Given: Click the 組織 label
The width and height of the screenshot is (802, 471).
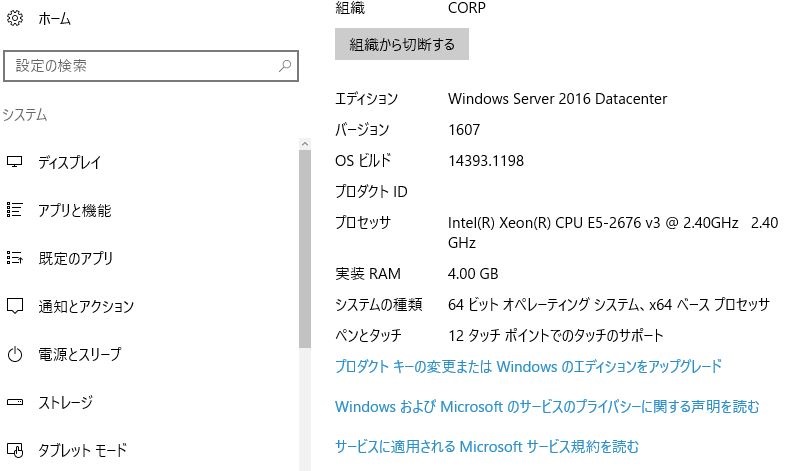Looking at the screenshot, I should point(350,8).
